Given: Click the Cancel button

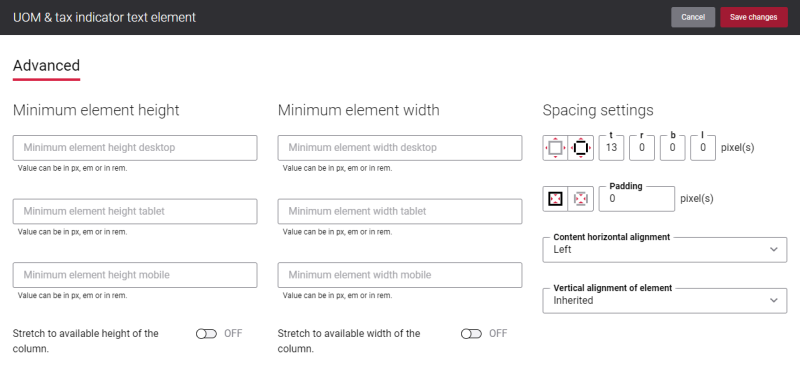Looking at the screenshot, I should pos(693,17).
